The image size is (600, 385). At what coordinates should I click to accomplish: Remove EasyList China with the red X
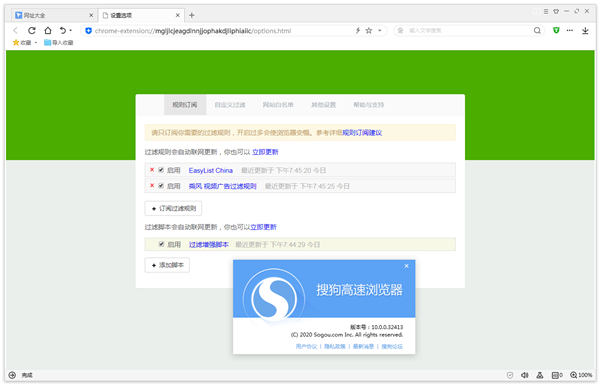[152, 170]
